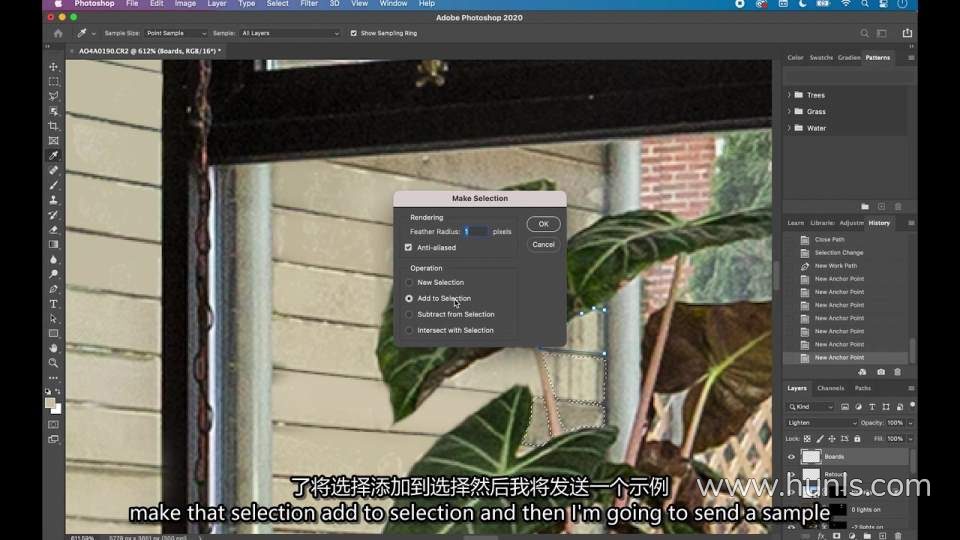This screenshot has height=540, width=960.
Task: Select the Blur tool
Action: (54, 260)
